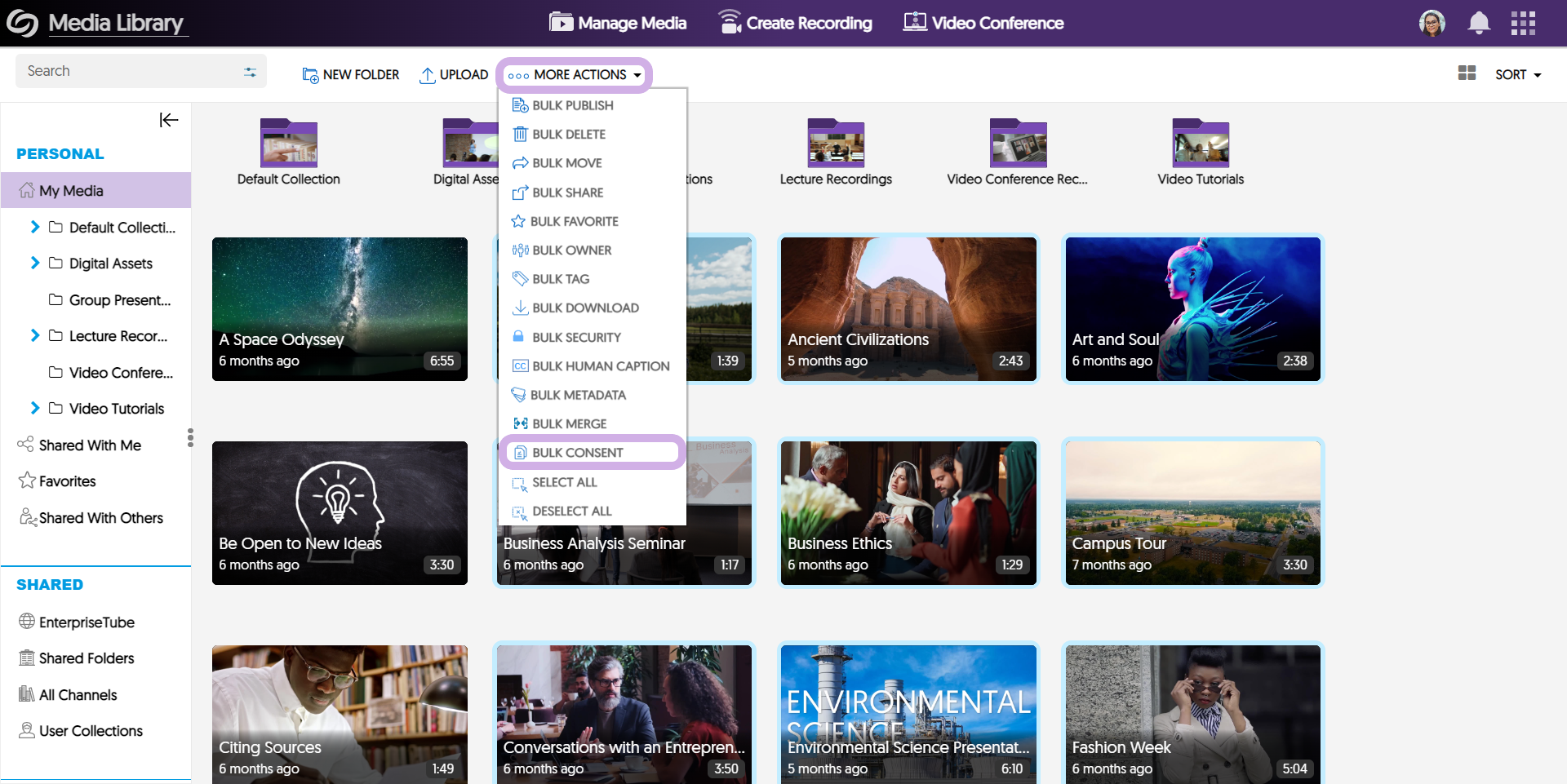Open the Sort dropdown
Viewport: 1567px width, 784px height.
[1517, 75]
